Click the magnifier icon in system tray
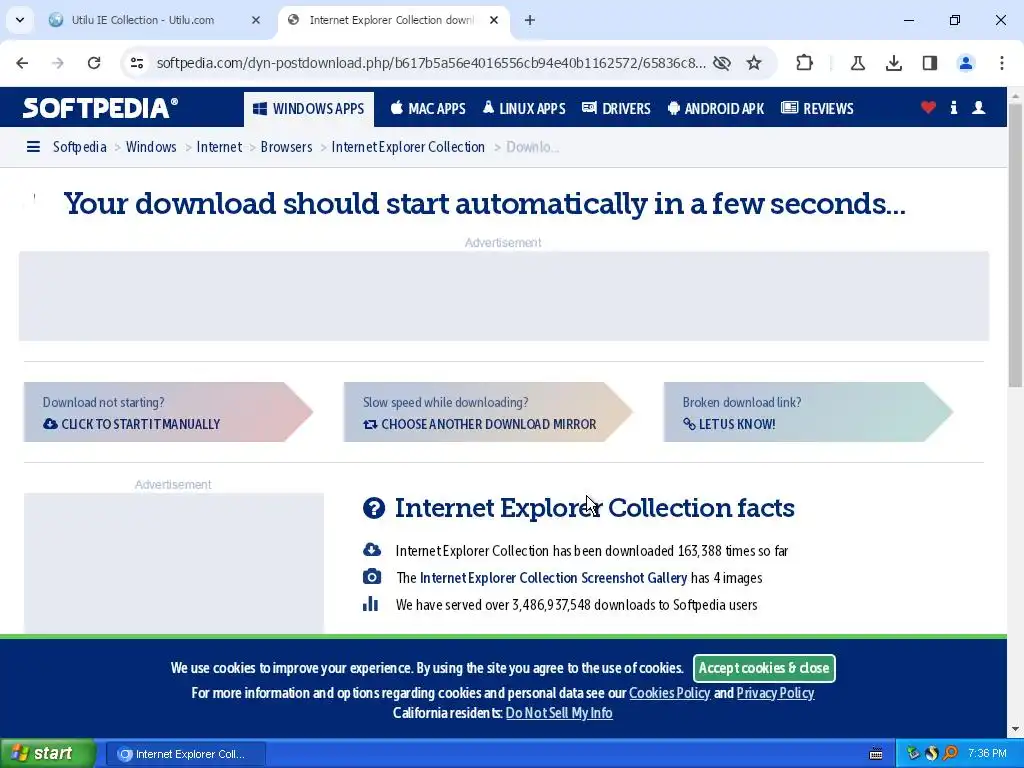Image resolution: width=1024 pixels, height=768 pixels. [950, 754]
